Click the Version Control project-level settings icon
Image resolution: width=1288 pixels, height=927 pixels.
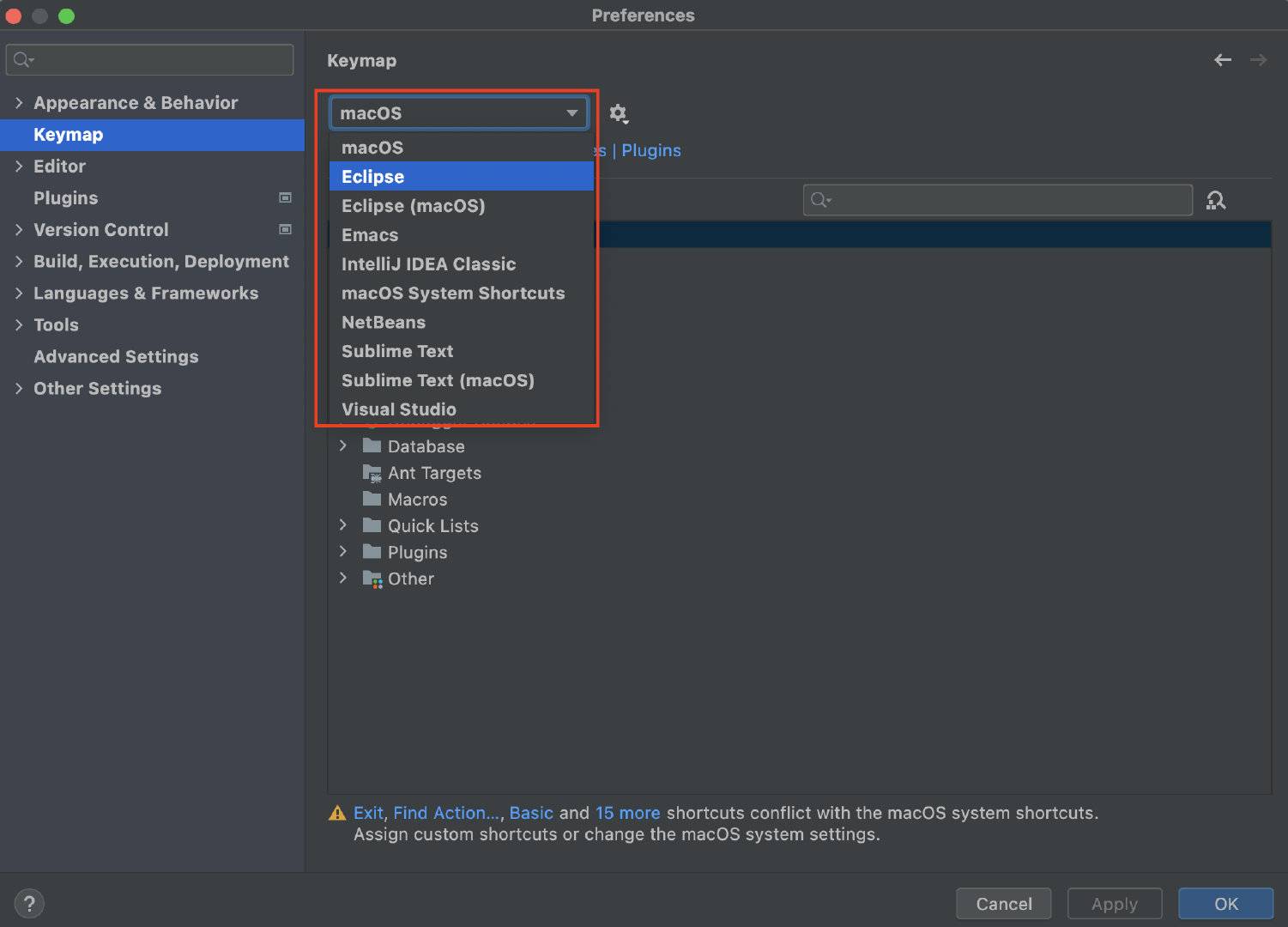286,229
